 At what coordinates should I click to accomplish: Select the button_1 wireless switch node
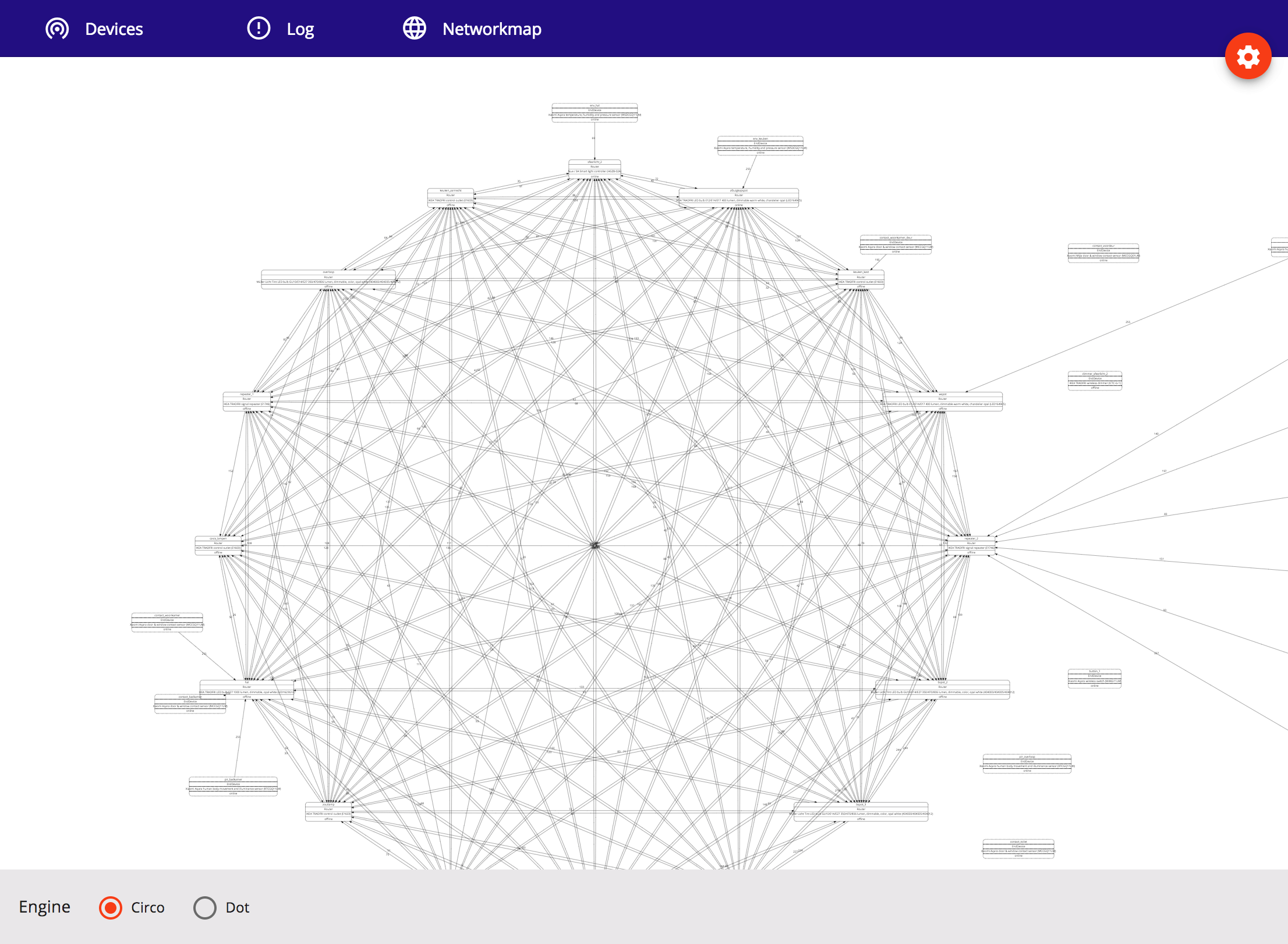(1094, 679)
